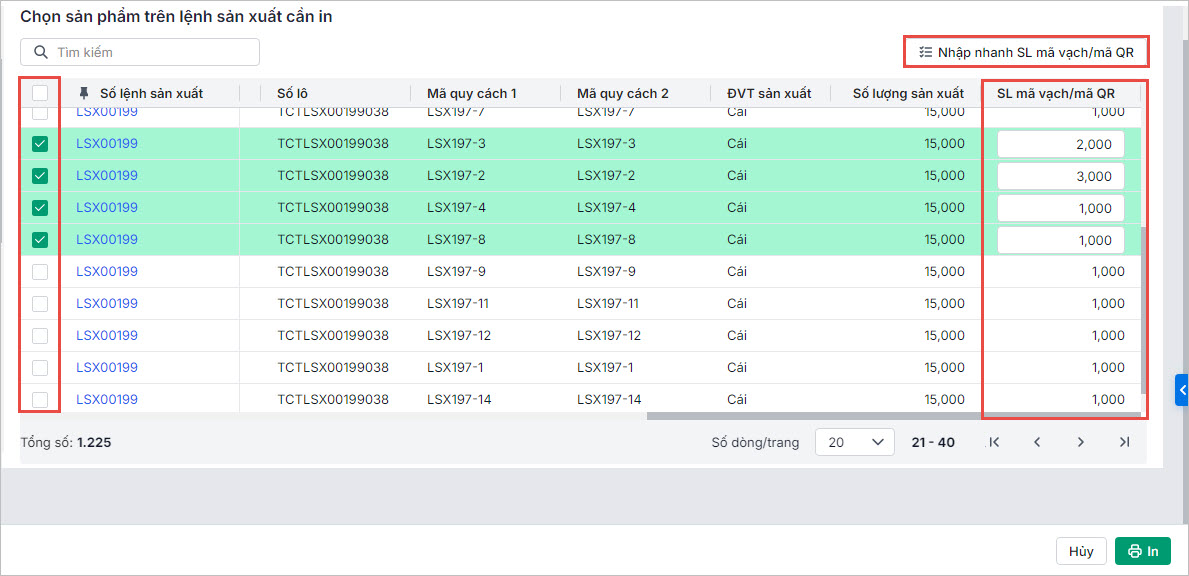The image size is (1189, 576).
Task: Click TCTLSX00199038 in the LSX197-9 row
Action: coord(333,271)
